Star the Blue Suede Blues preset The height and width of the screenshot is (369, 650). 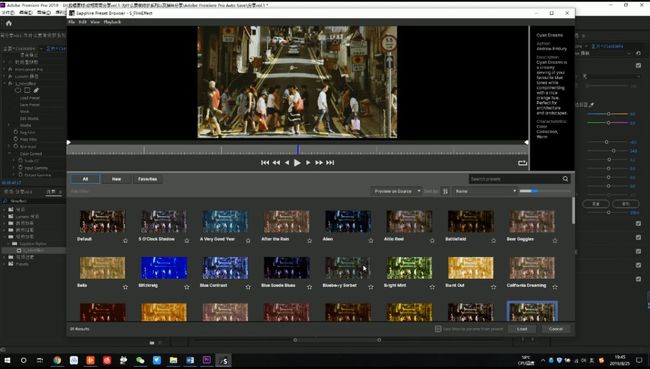(309, 287)
